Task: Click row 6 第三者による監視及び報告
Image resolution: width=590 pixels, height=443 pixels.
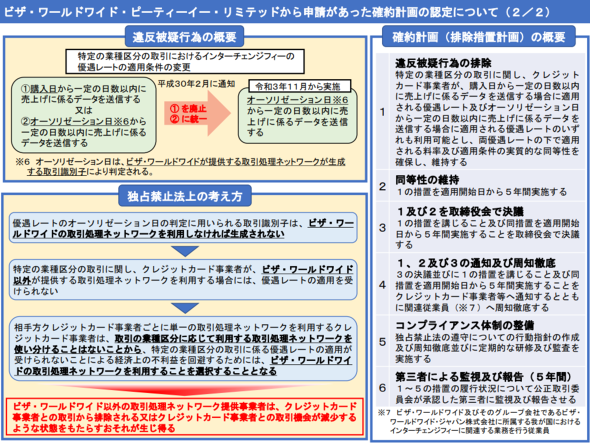Action: point(480,387)
